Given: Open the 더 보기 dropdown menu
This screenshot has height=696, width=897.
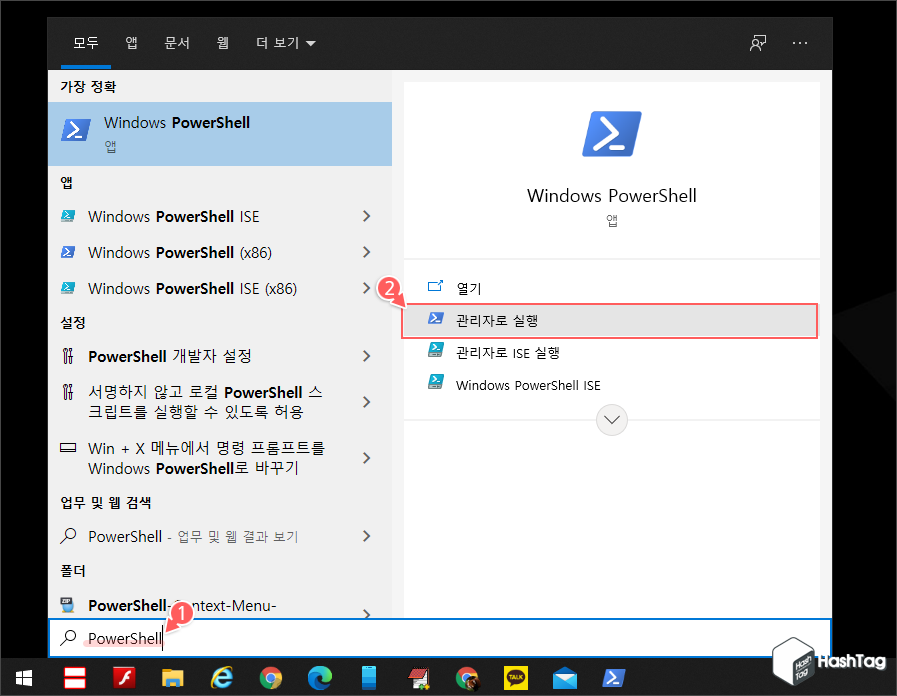Looking at the screenshot, I should 283,43.
